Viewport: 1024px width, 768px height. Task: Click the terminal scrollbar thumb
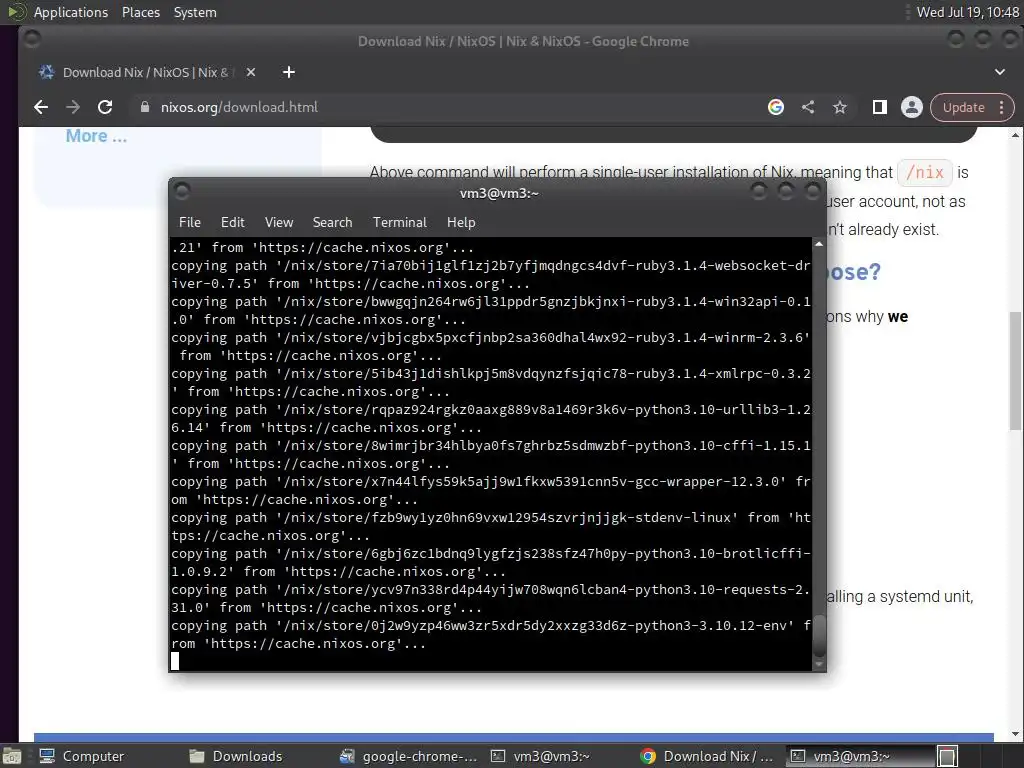[819, 635]
